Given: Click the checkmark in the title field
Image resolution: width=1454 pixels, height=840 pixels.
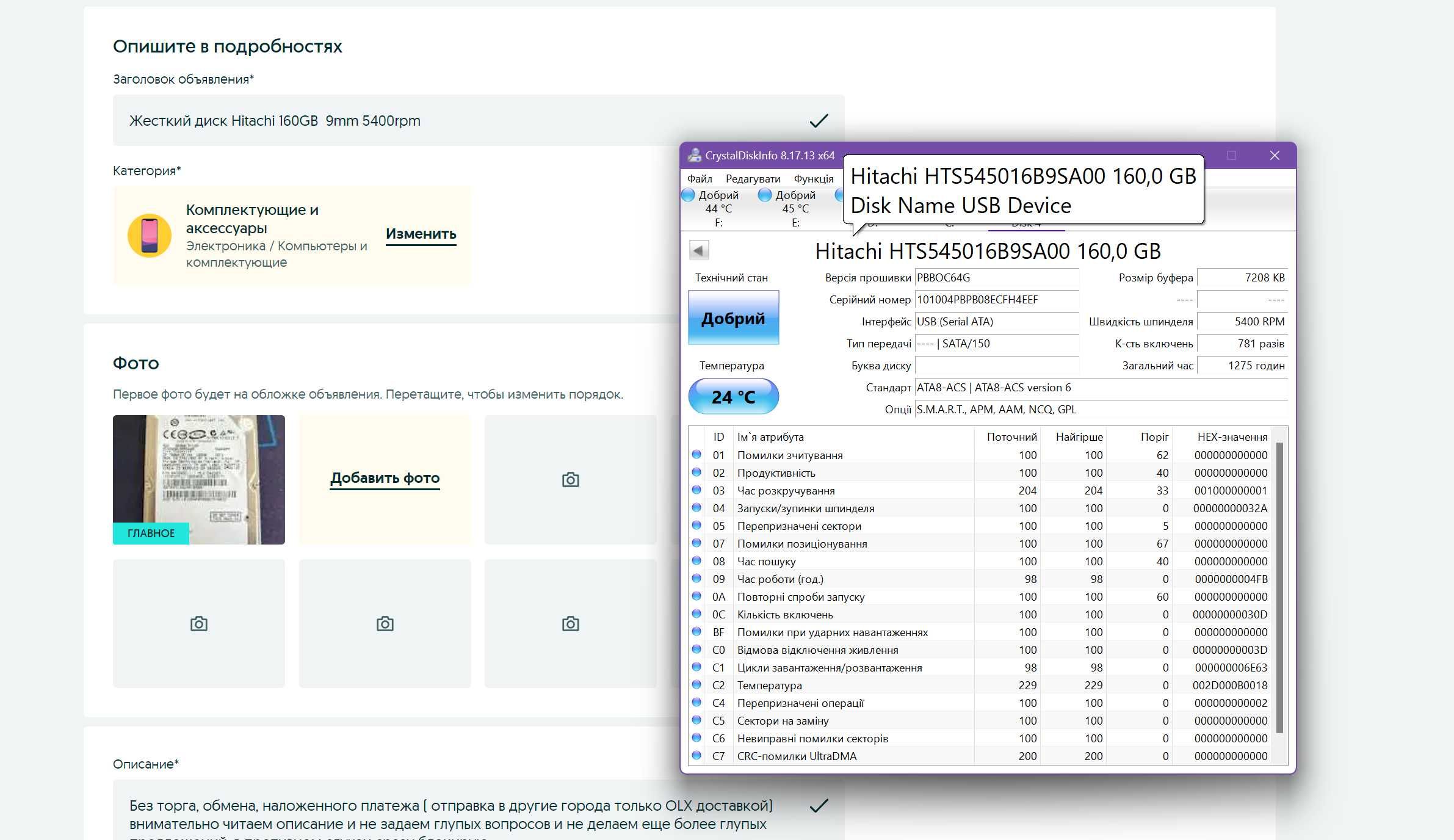Looking at the screenshot, I should pos(819,121).
